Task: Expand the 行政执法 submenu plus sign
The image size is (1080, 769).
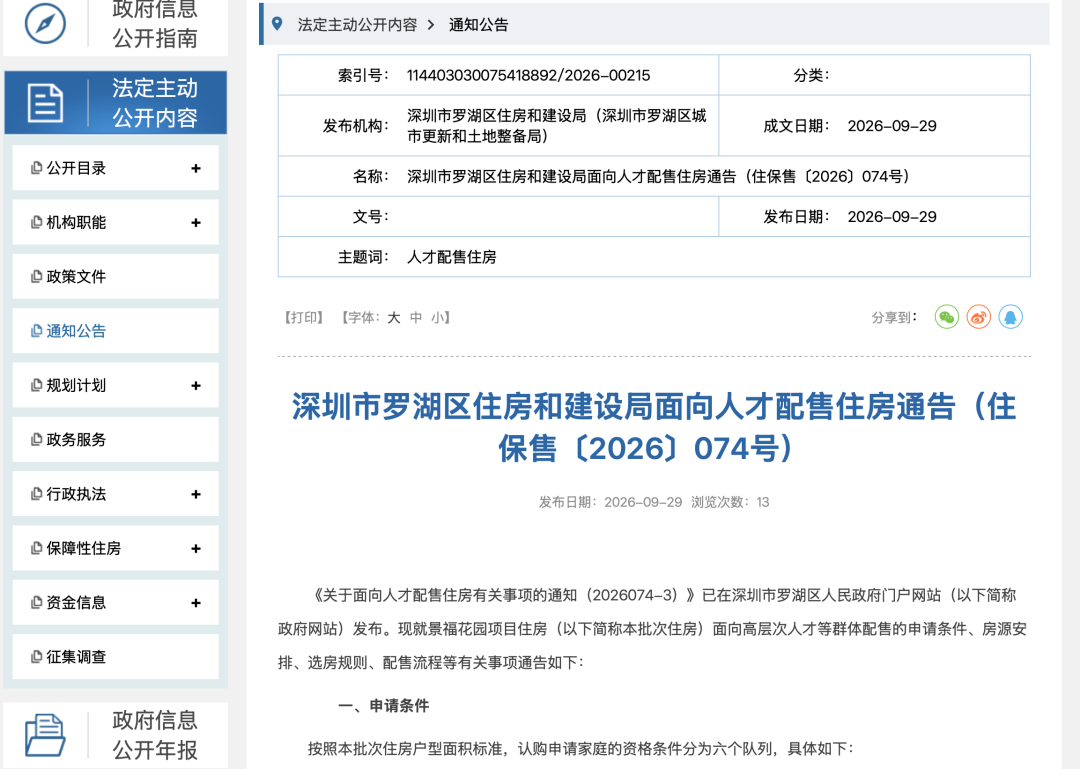Action: coord(196,494)
